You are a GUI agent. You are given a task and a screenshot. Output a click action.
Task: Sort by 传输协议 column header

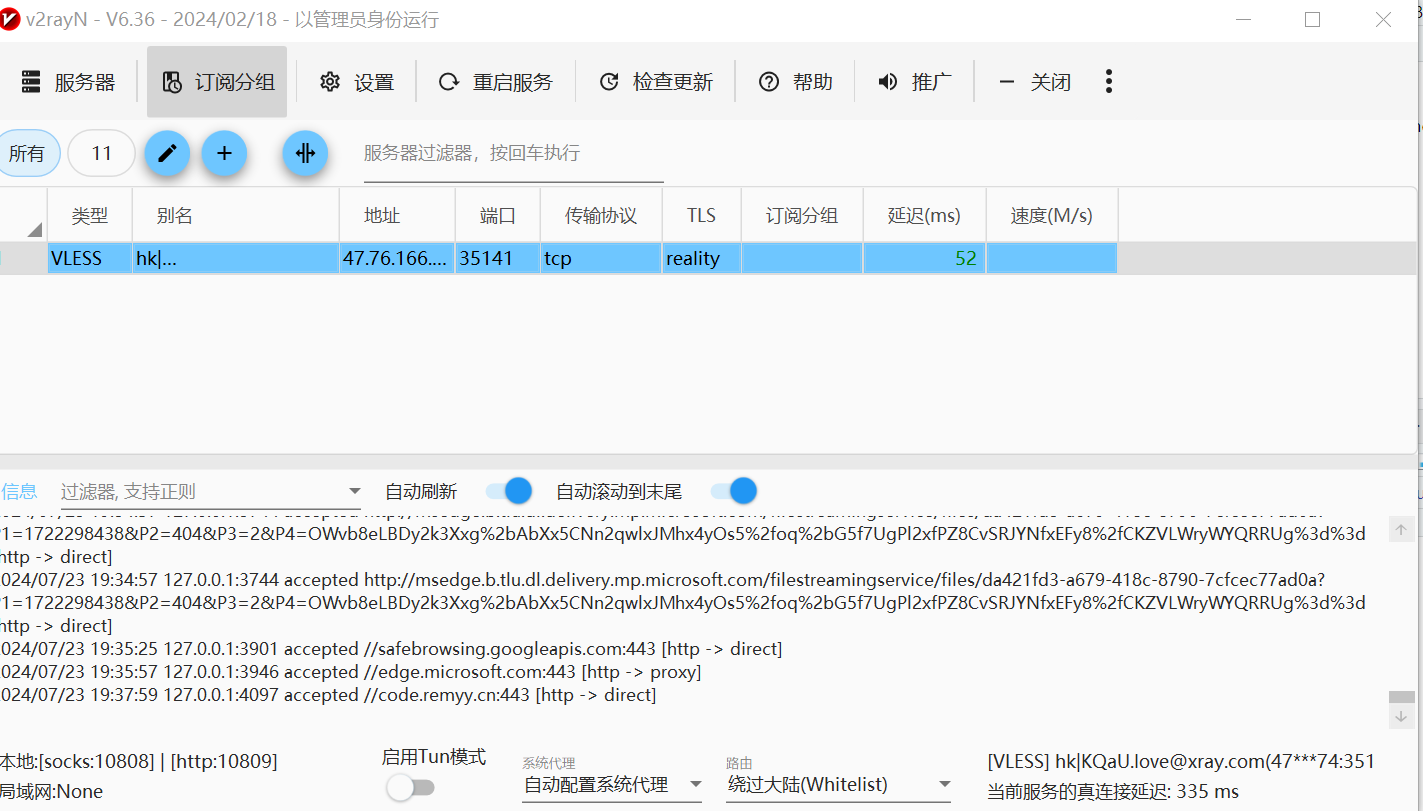pos(601,216)
